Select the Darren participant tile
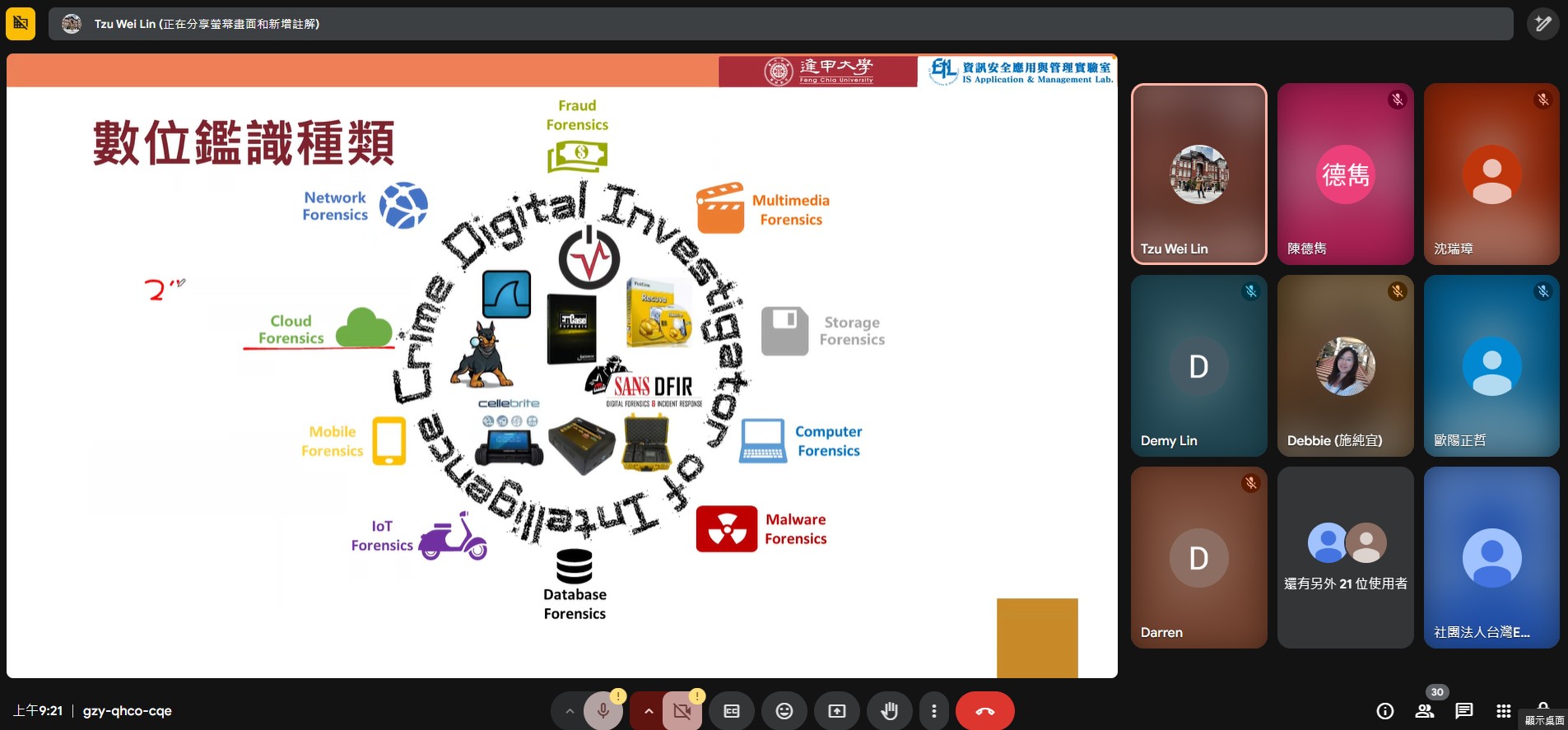 1198,557
